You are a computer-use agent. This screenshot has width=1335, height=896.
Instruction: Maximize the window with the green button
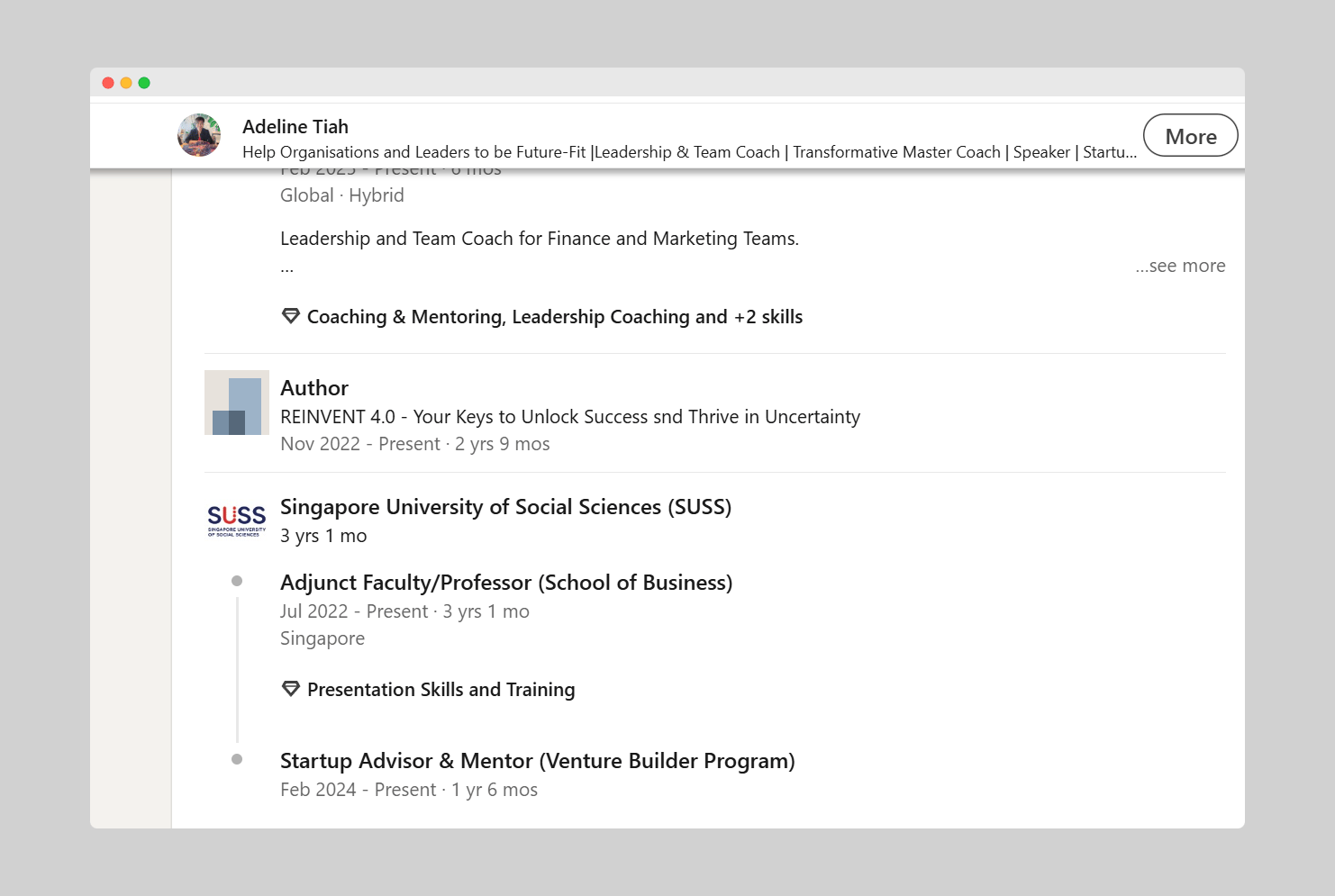click(144, 83)
